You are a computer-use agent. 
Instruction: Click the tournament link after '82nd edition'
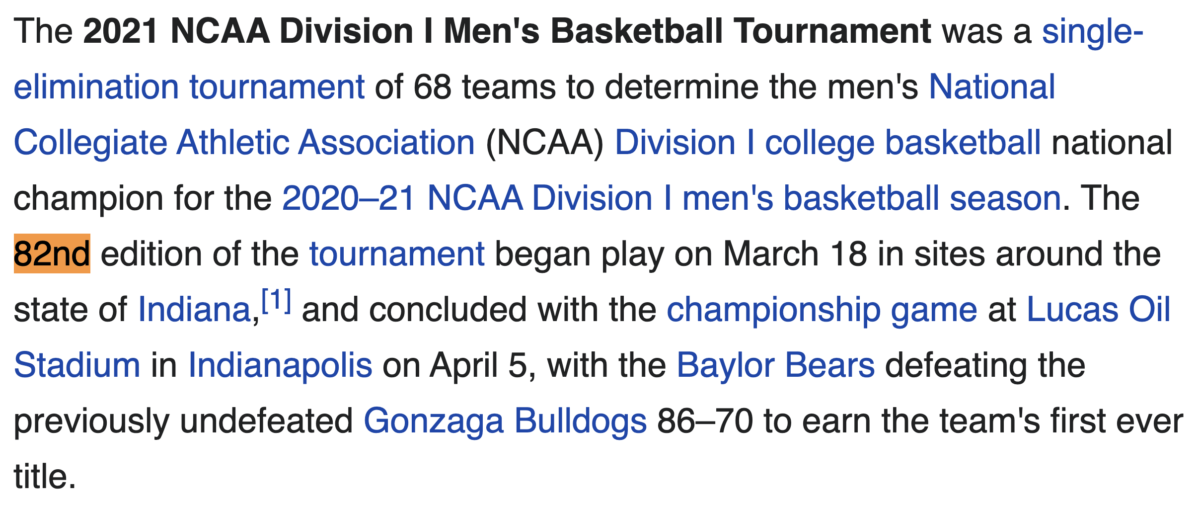[397, 254]
